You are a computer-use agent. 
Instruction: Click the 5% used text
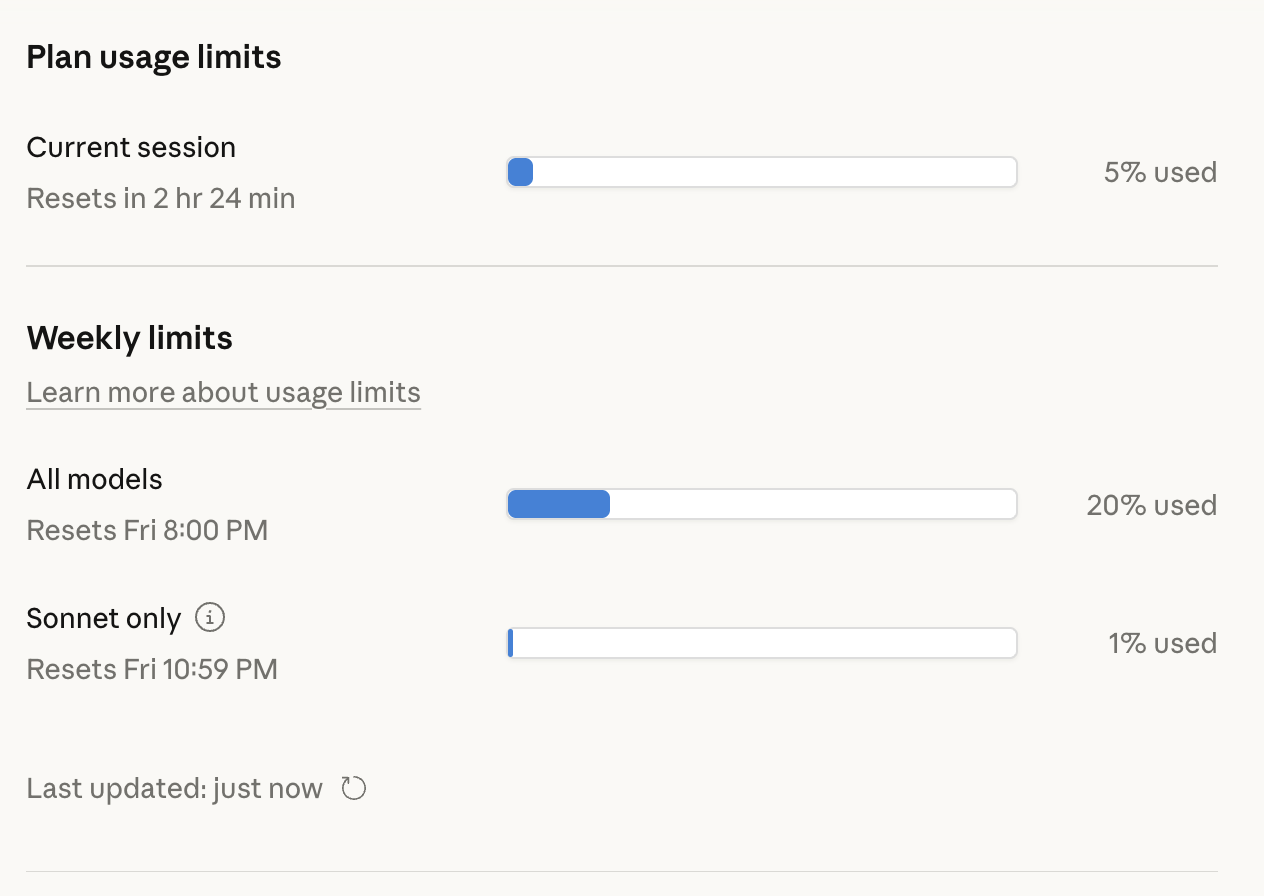pyautogui.click(x=1160, y=172)
